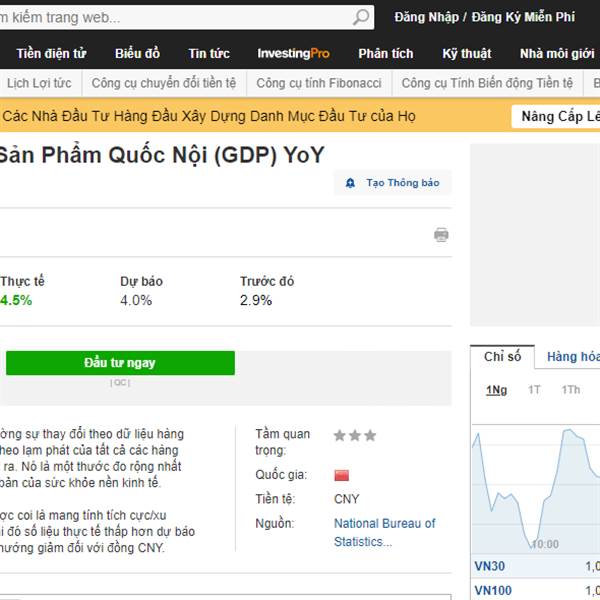Go to the Tin tức menu
The height and width of the screenshot is (600, 600).
208,53
